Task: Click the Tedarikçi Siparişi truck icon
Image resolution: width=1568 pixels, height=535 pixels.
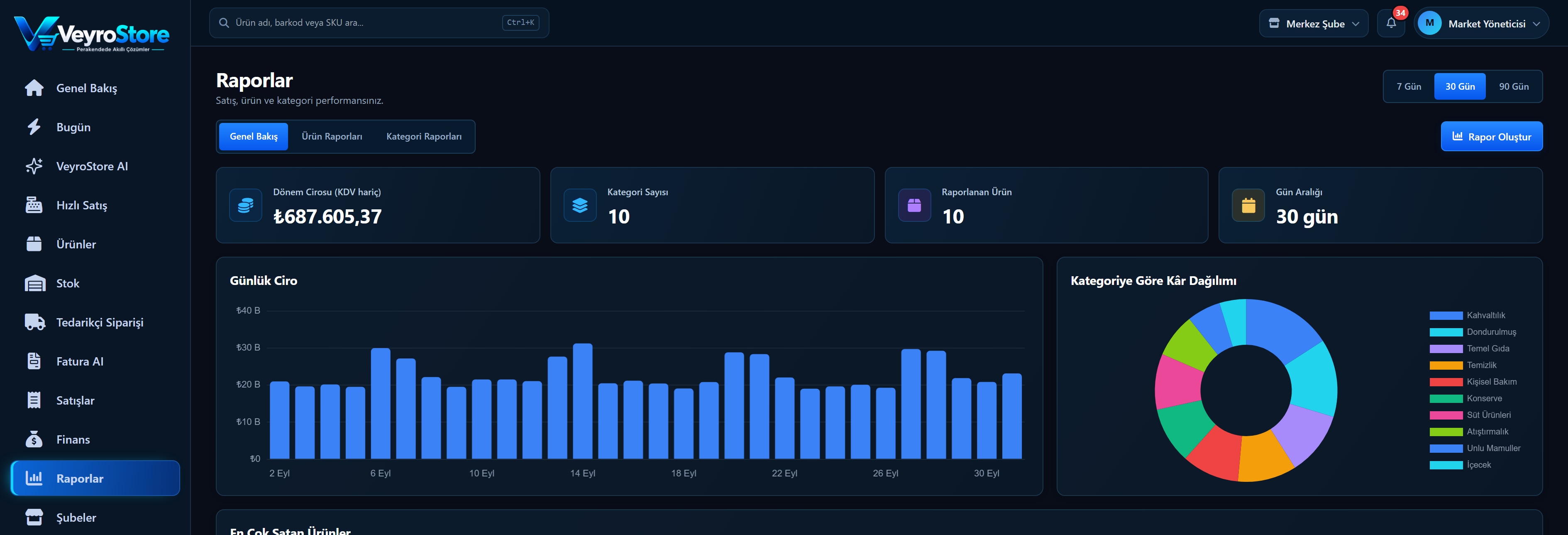Action: click(x=35, y=322)
